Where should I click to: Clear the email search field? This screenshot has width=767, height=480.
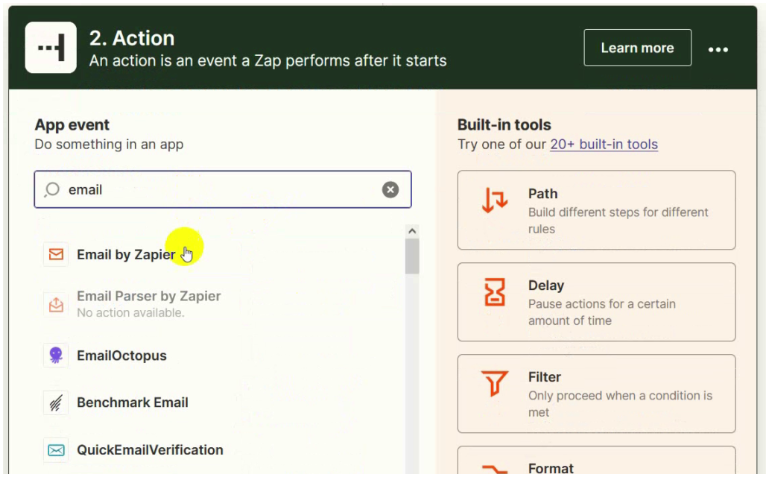390,189
